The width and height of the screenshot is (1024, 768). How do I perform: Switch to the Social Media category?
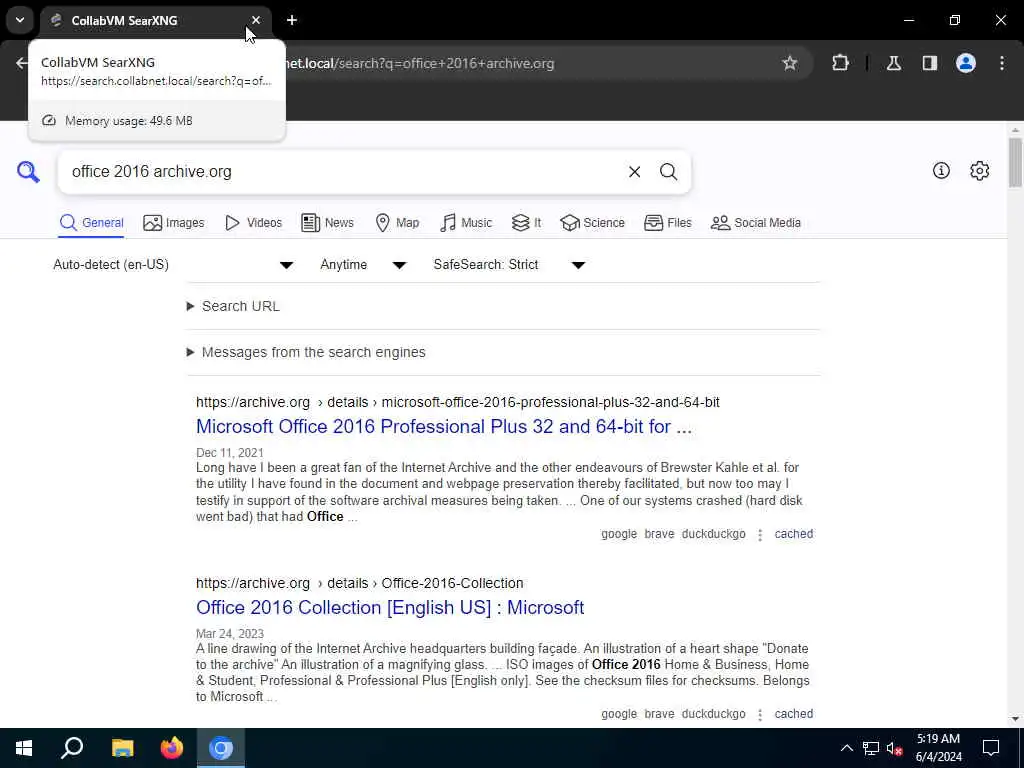click(756, 223)
